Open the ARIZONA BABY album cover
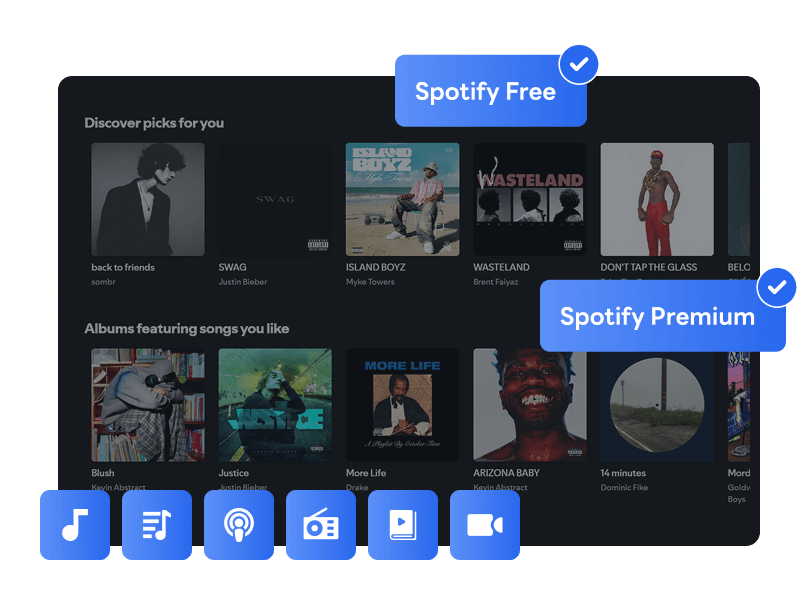 (x=530, y=405)
